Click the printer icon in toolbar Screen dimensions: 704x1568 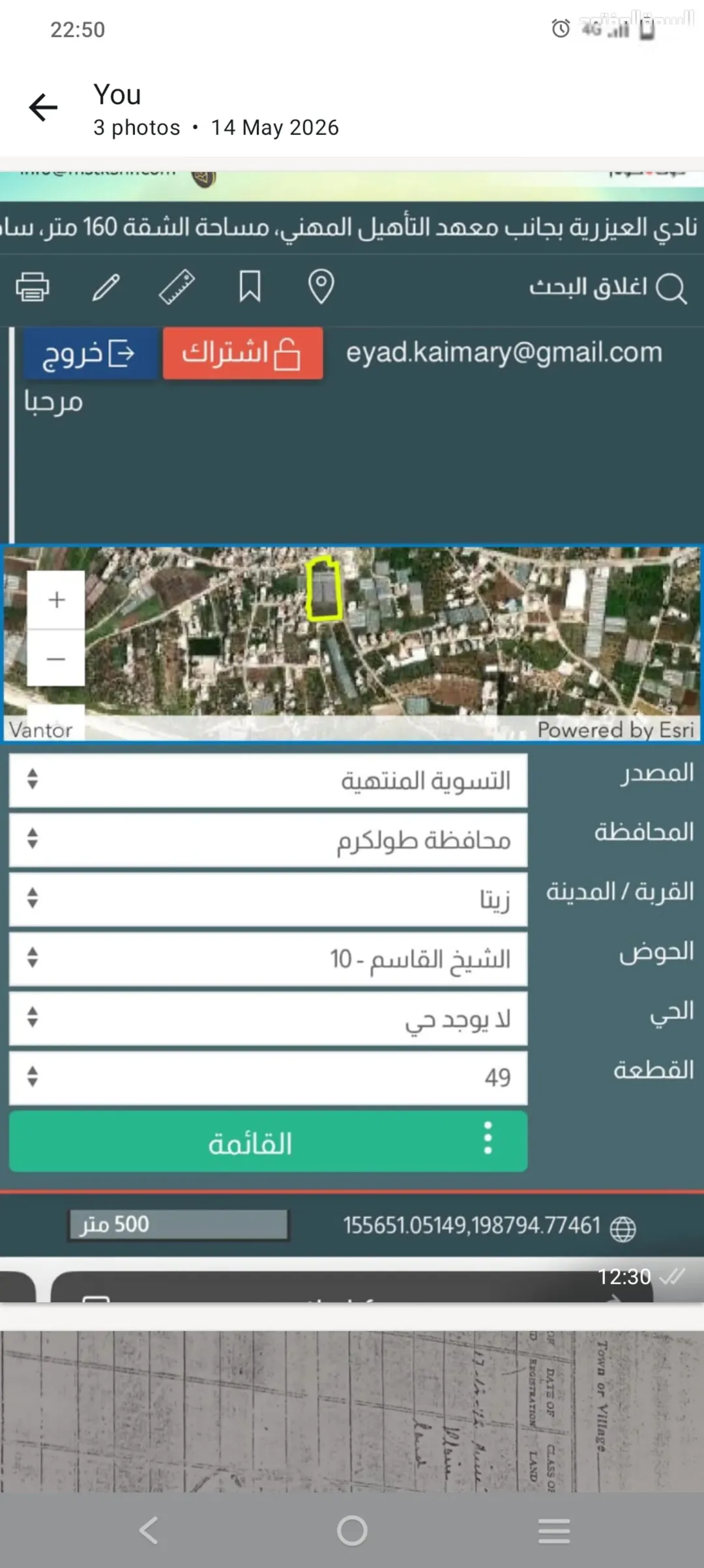pyautogui.click(x=32, y=287)
